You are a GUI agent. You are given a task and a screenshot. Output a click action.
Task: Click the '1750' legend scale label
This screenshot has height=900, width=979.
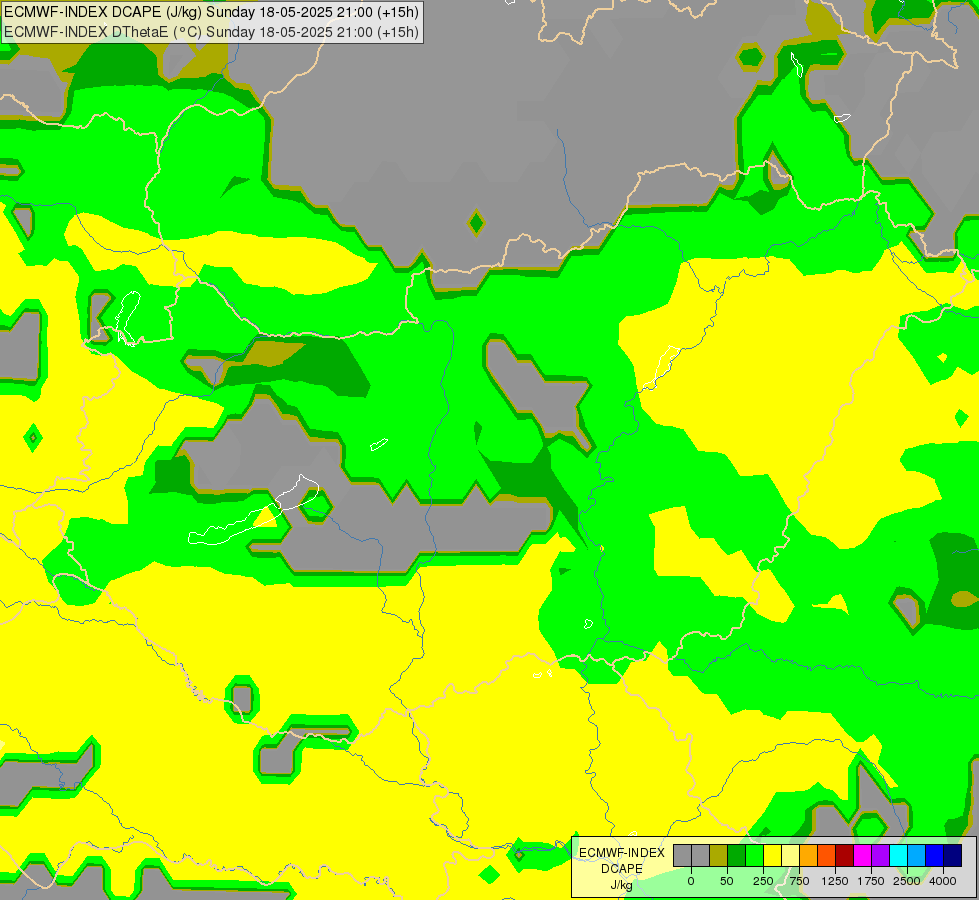(x=871, y=881)
